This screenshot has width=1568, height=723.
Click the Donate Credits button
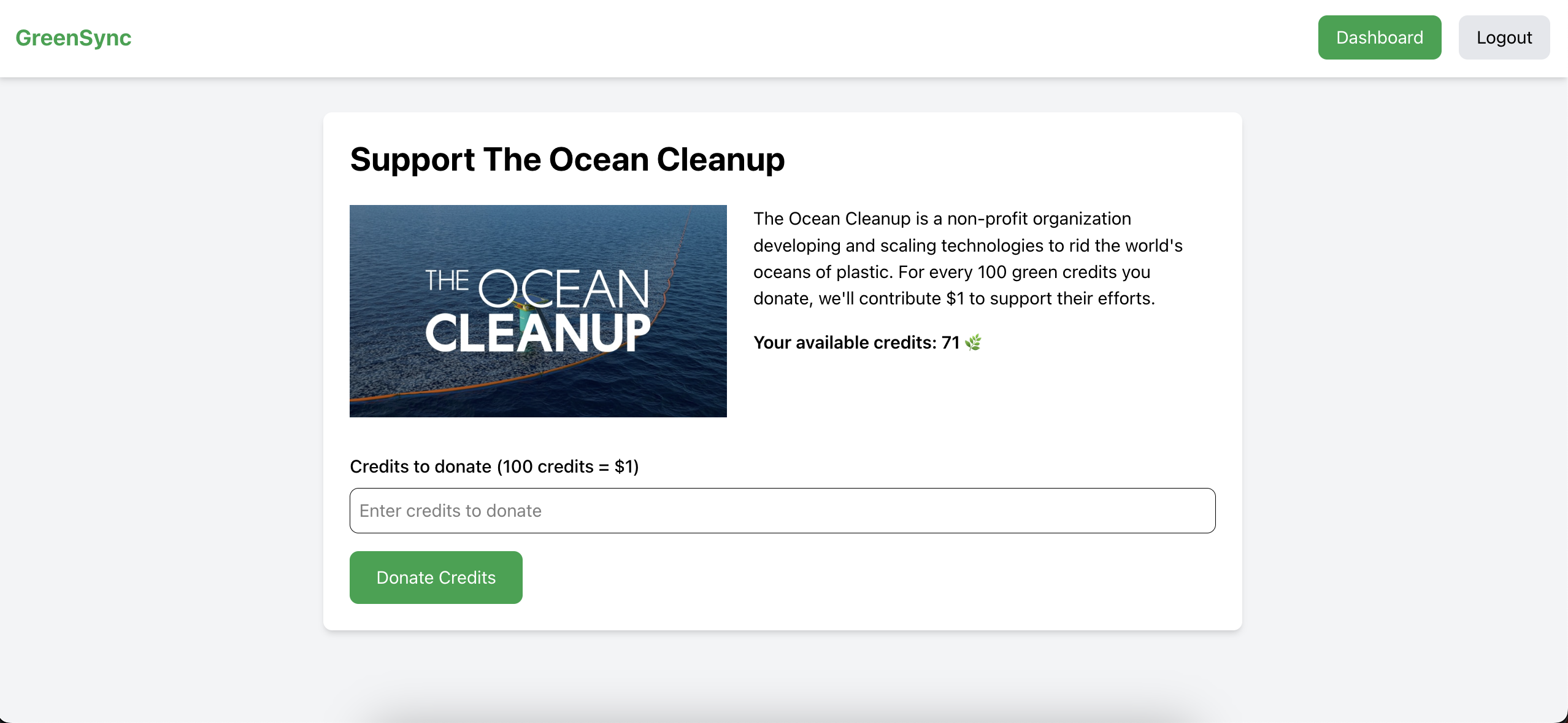pos(436,576)
